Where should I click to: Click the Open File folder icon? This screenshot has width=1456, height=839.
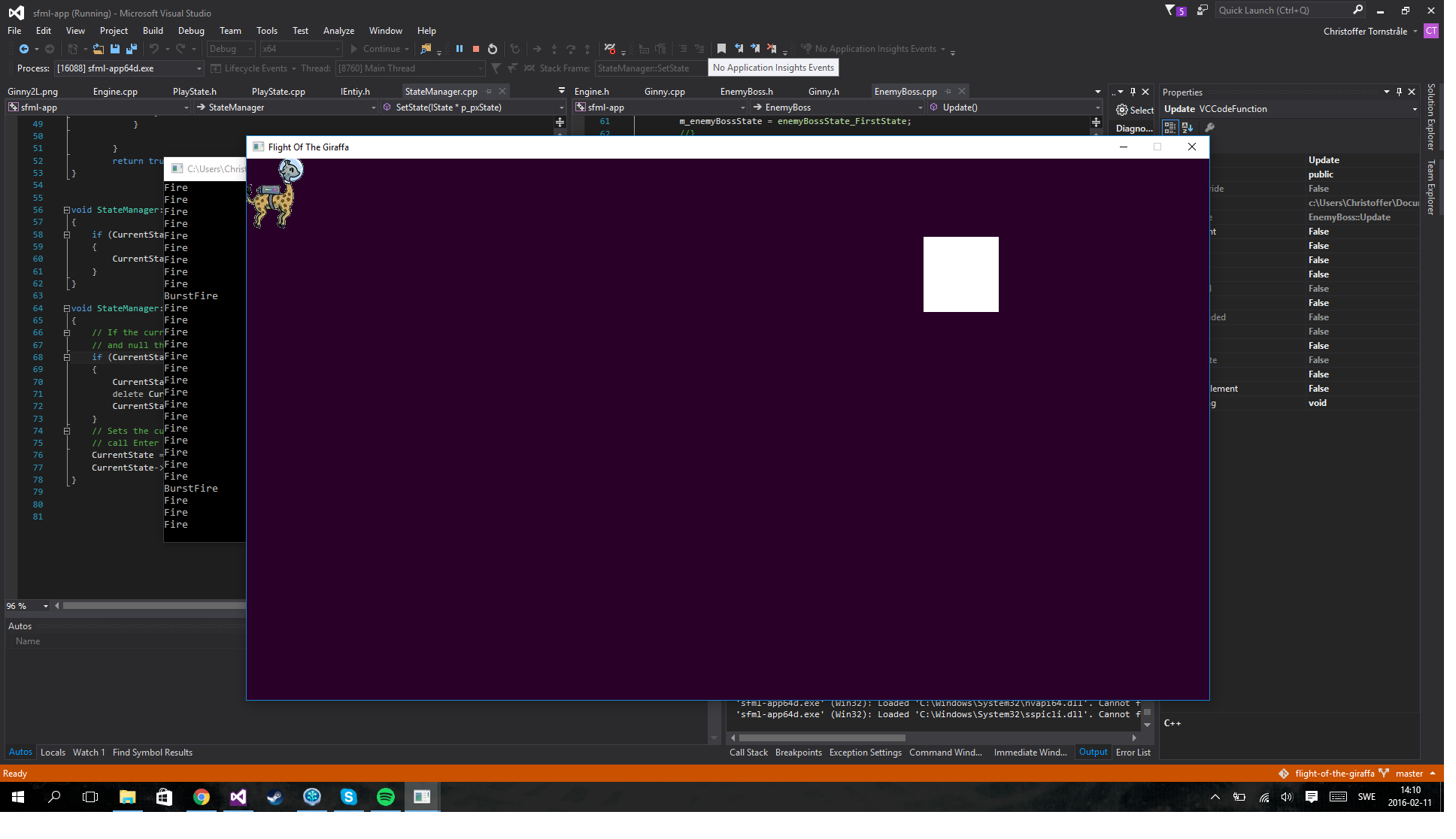coord(98,49)
